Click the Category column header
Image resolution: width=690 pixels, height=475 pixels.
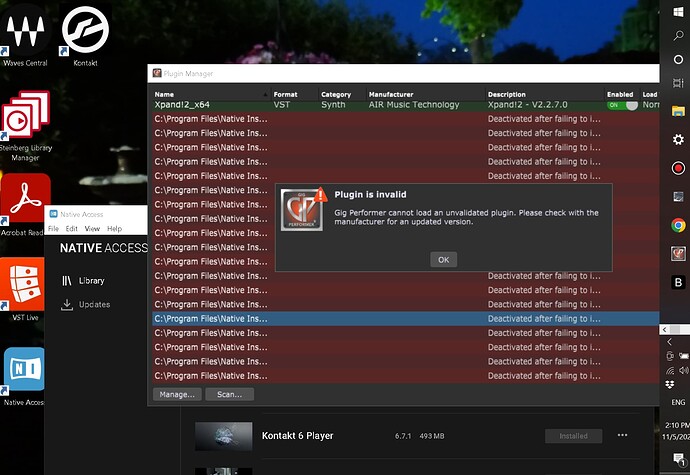click(x=336, y=94)
